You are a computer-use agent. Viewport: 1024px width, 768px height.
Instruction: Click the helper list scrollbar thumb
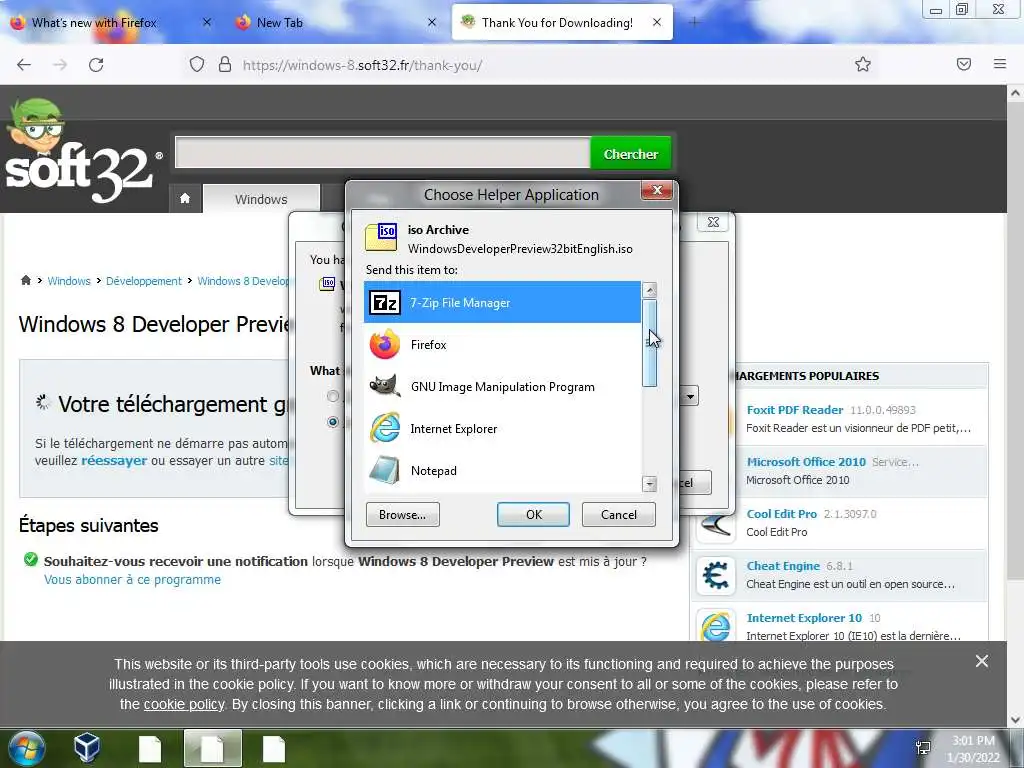pyautogui.click(x=649, y=343)
